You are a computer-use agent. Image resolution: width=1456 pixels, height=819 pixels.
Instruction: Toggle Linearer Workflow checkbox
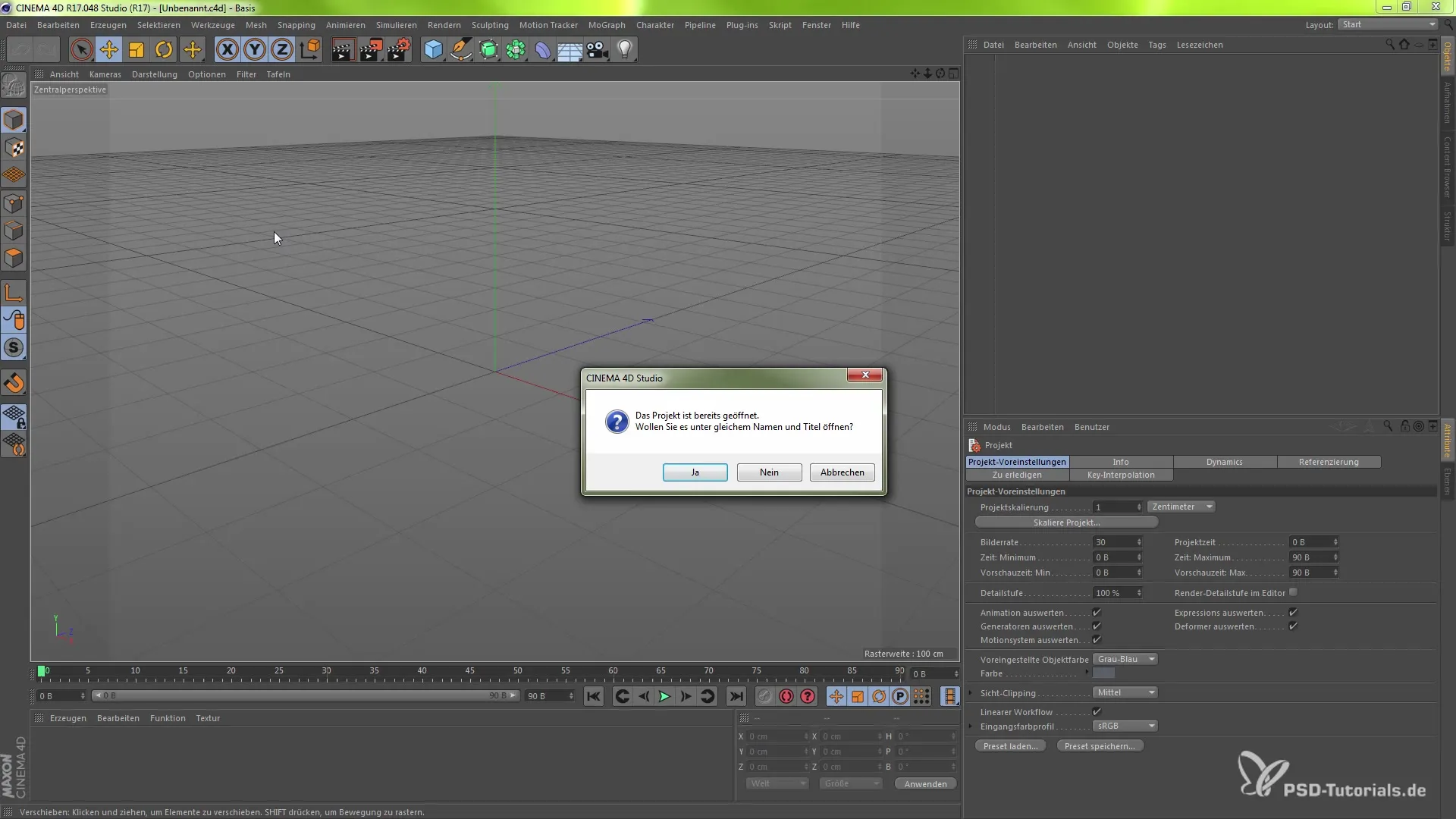pyautogui.click(x=1097, y=711)
